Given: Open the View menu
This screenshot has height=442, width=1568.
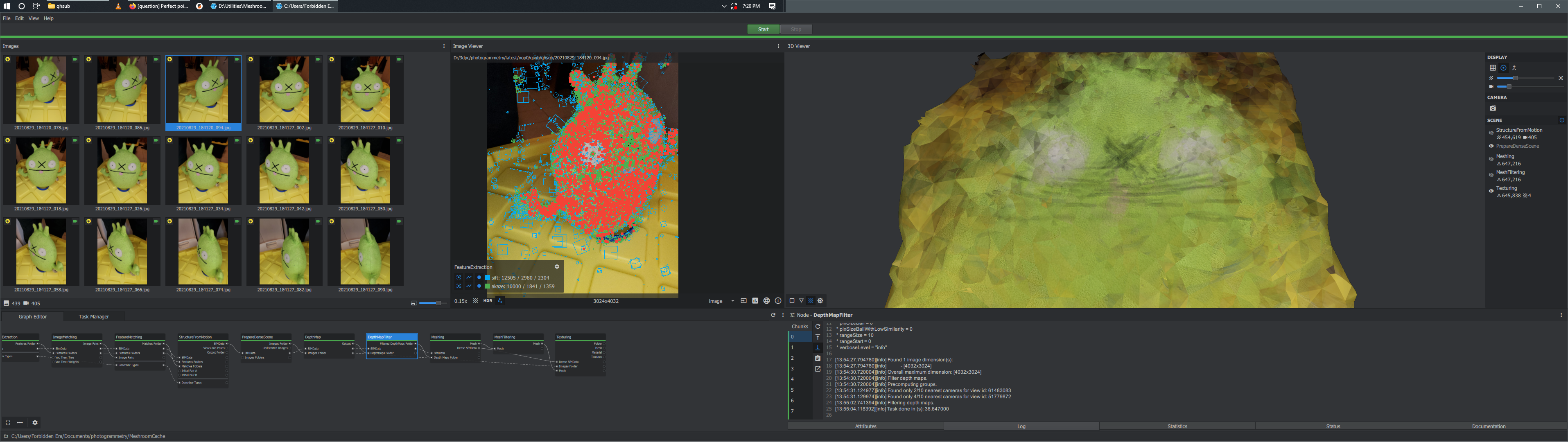Looking at the screenshot, I should [x=34, y=18].
